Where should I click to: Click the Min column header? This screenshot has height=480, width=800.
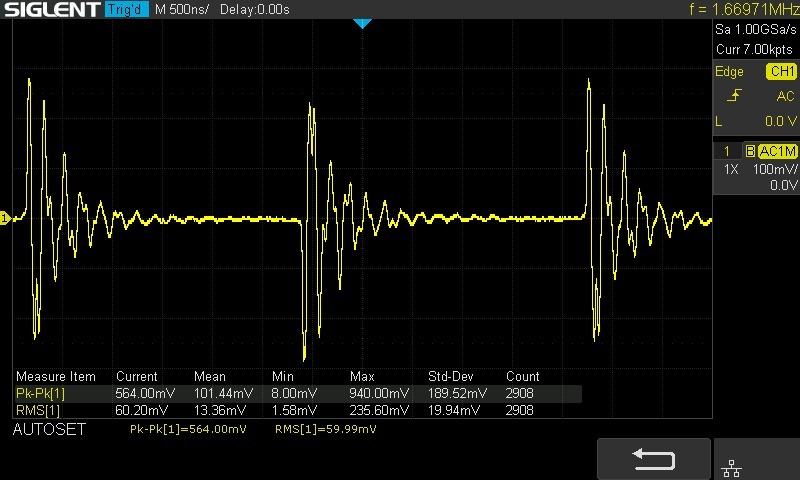point(282,376)
